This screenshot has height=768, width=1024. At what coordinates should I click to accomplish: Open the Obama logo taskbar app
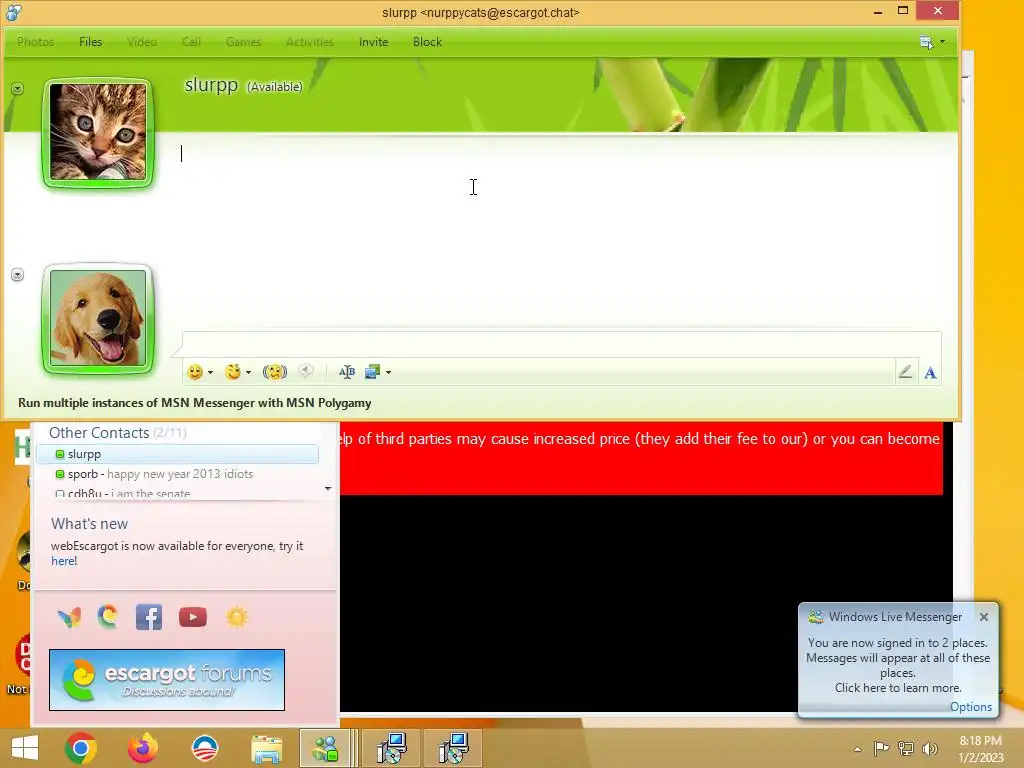(204, 748)
